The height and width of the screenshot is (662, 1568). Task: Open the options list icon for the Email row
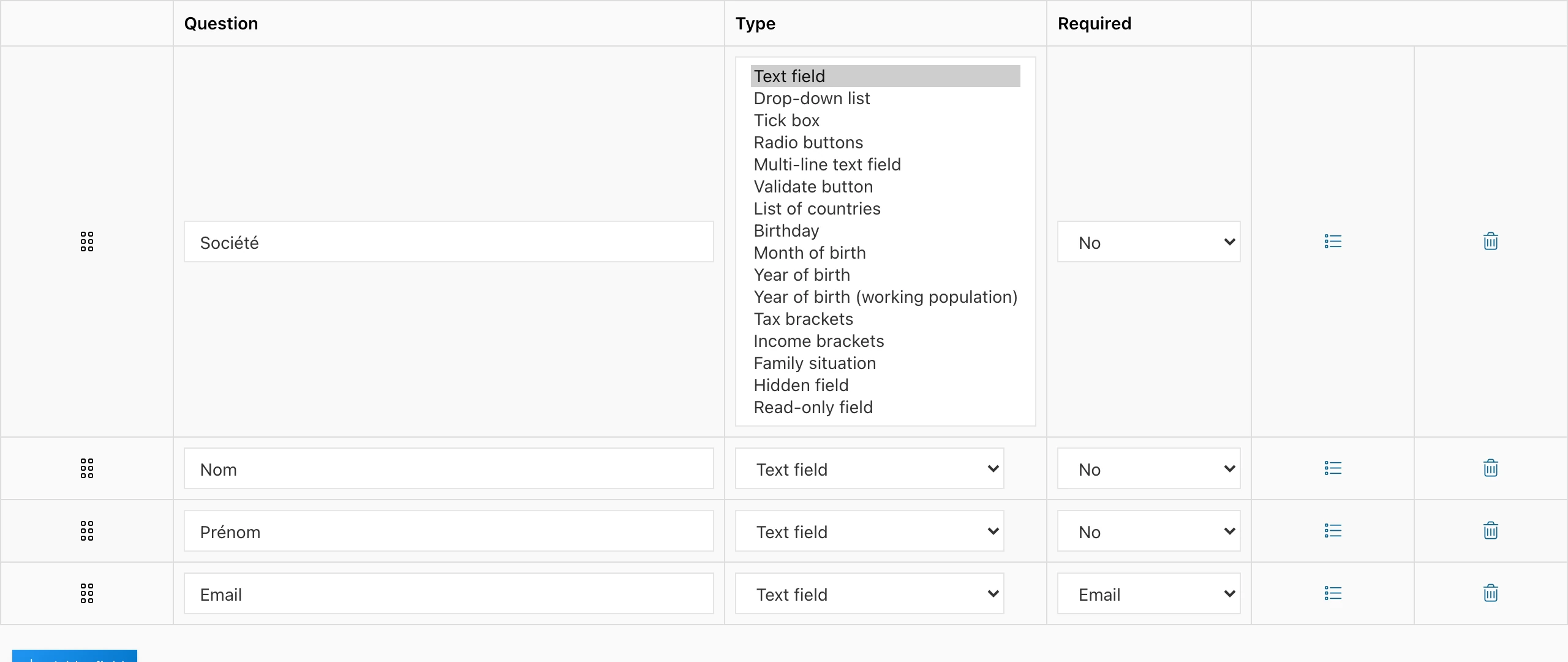pos(1332,593)
